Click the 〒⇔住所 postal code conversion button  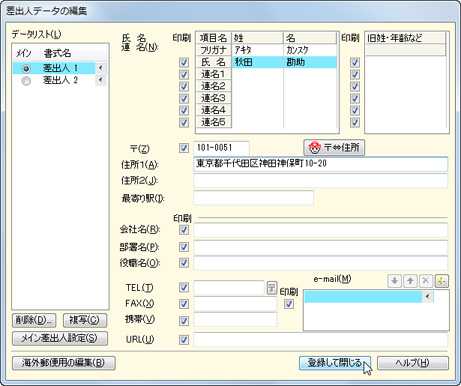(334, 147)
